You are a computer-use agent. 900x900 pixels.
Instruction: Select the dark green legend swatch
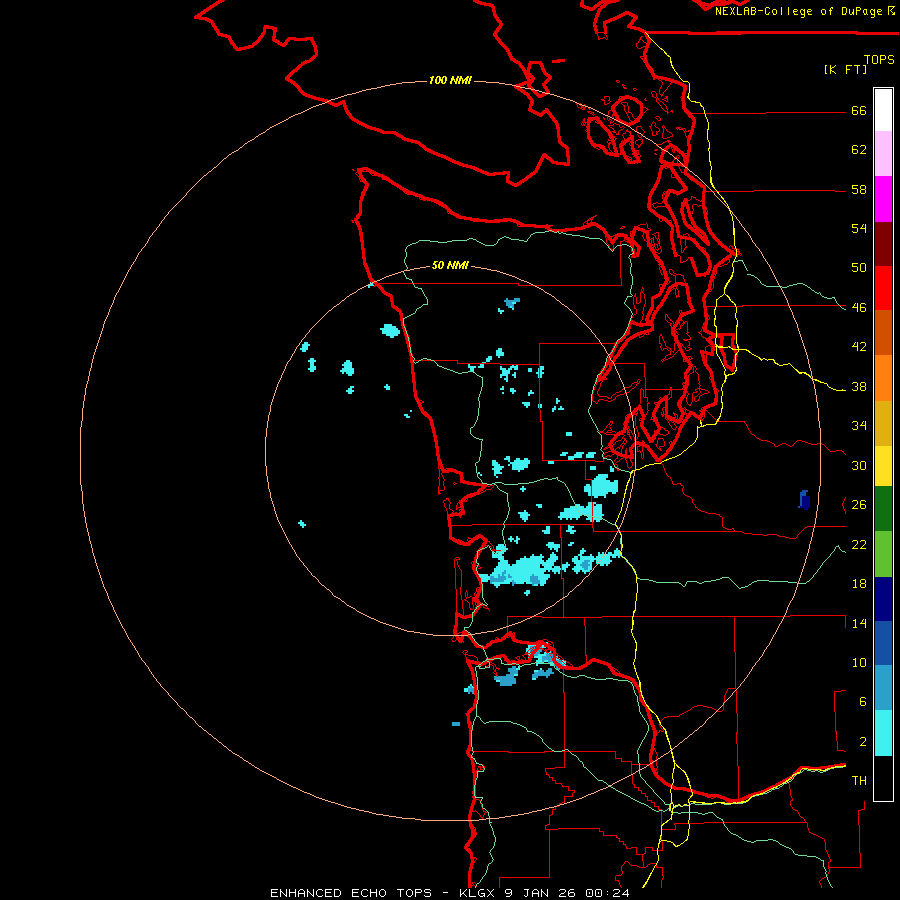point(883,509)
